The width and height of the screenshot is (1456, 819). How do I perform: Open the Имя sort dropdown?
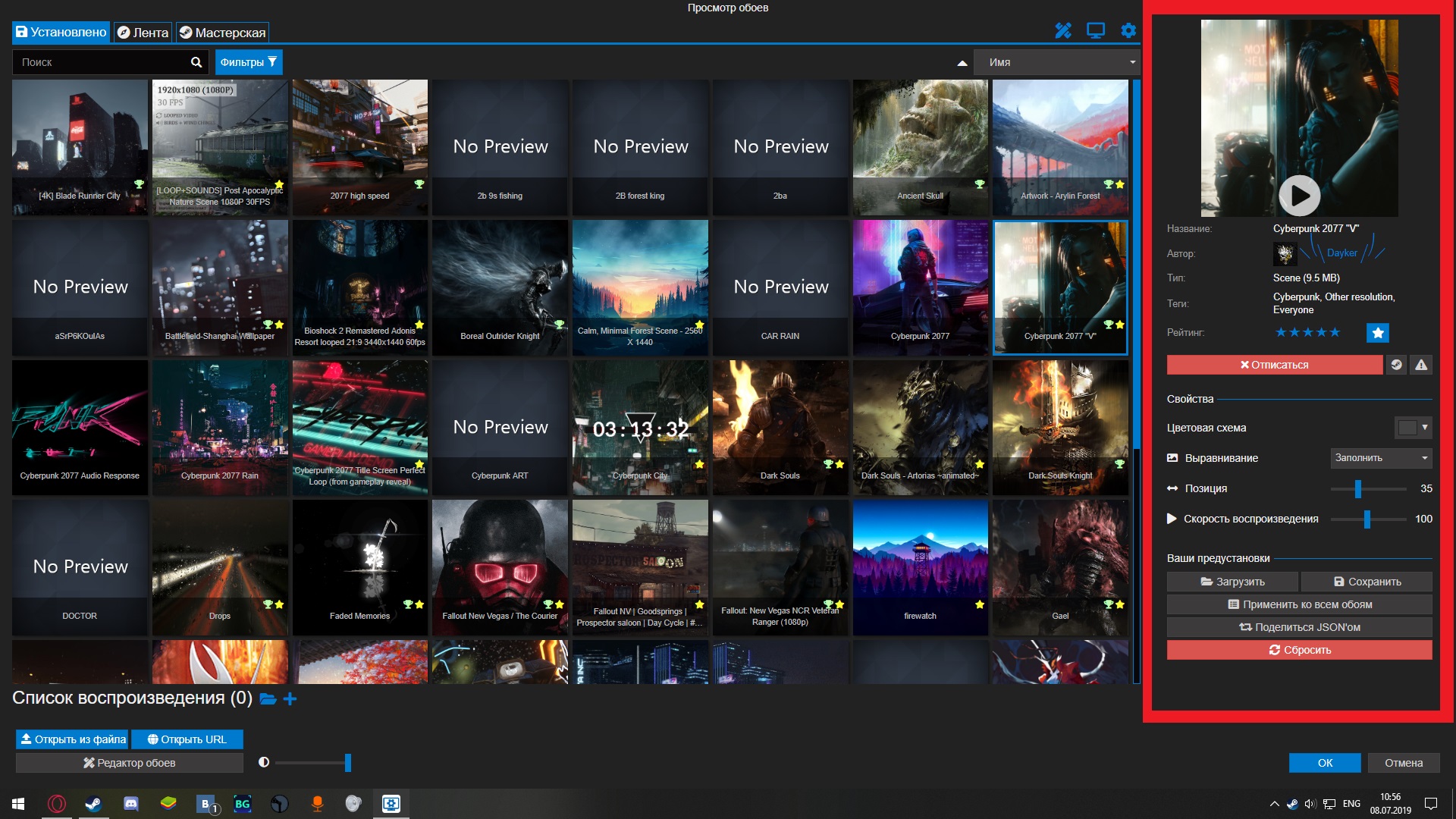click(x=1057, y=62)
